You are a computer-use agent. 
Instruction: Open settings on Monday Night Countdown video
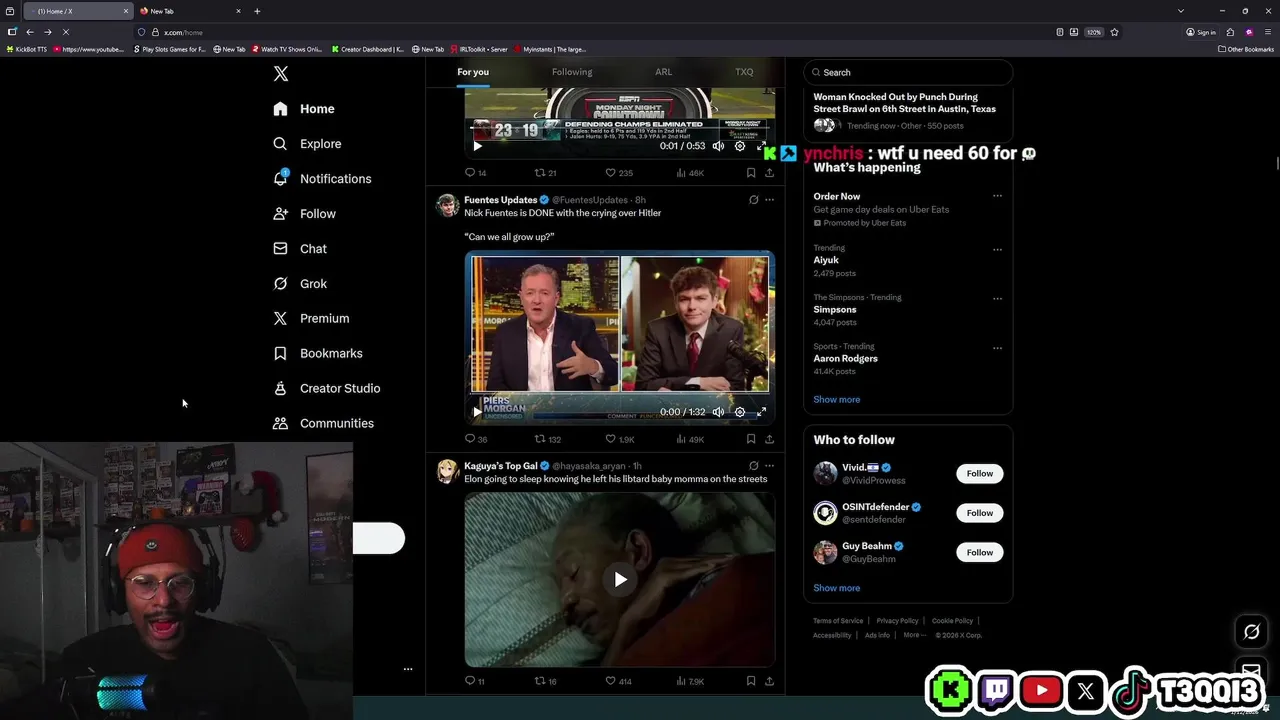click(740, 146)
